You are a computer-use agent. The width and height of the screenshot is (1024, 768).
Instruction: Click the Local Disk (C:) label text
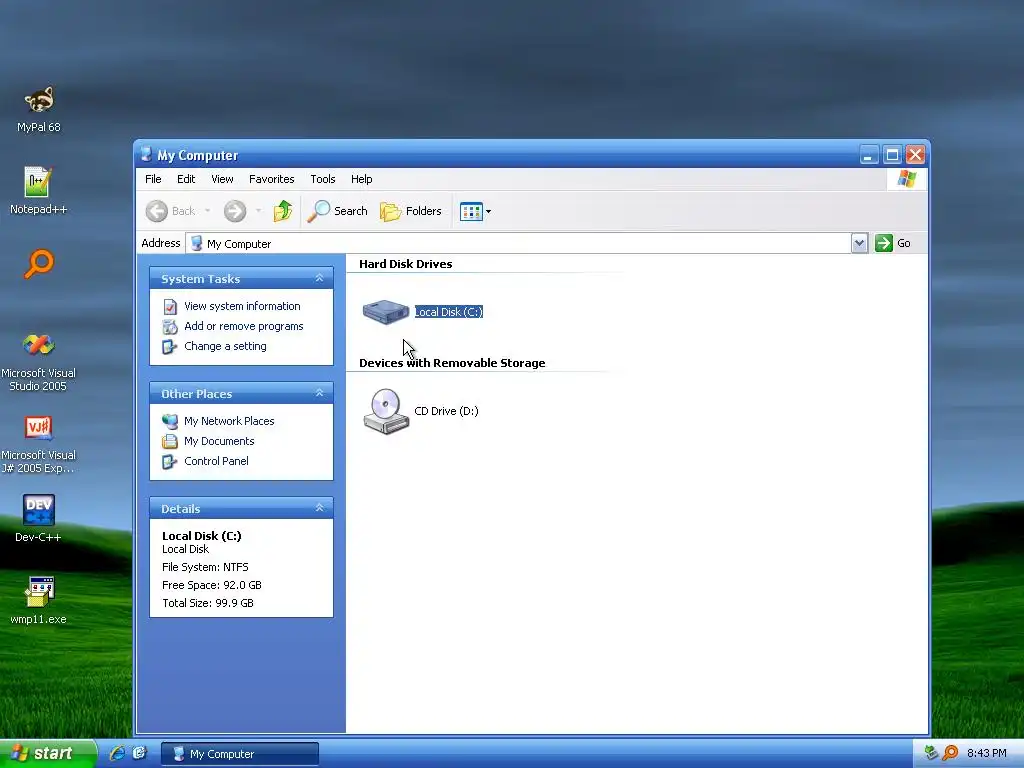click(449, 312)
